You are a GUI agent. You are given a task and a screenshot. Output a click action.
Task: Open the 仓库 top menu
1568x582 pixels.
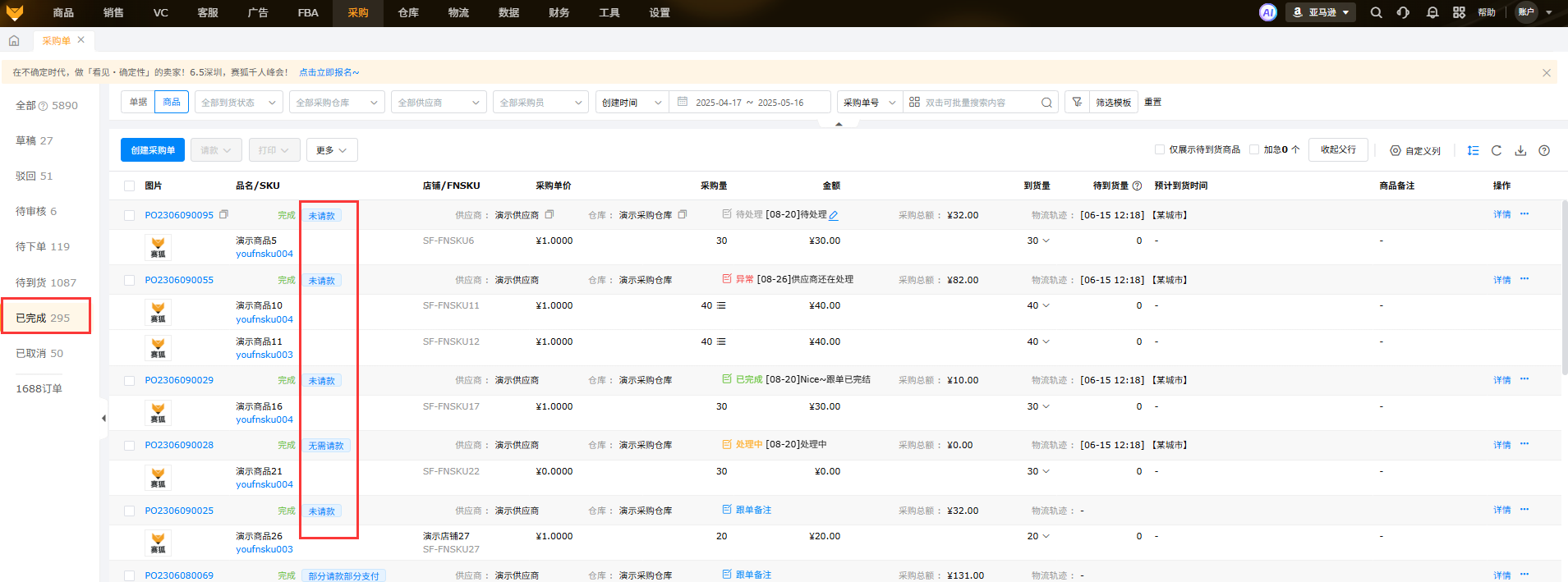[x=408, y=13]
